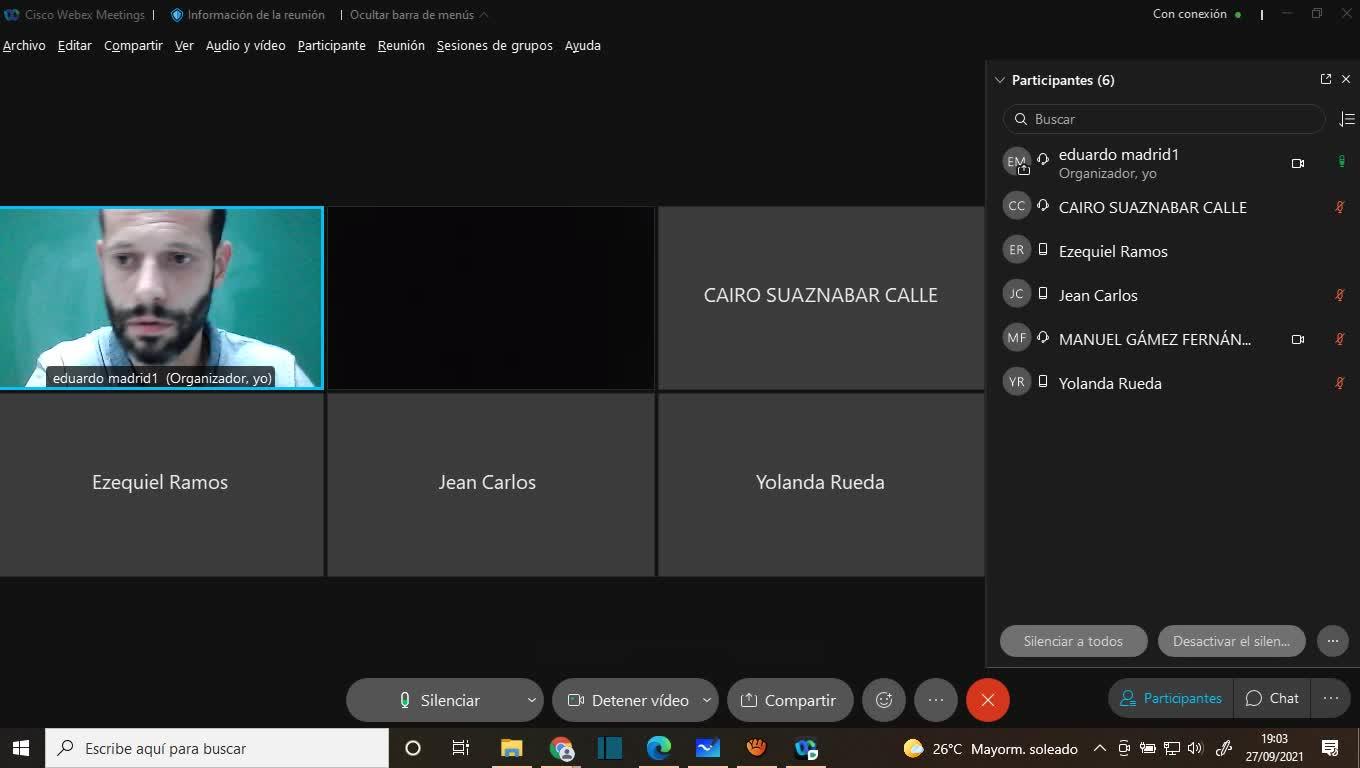1360x768 pixels.
Task: Show hidden system tray icons
Action: pyautogui.click(x=1100, y=748)
